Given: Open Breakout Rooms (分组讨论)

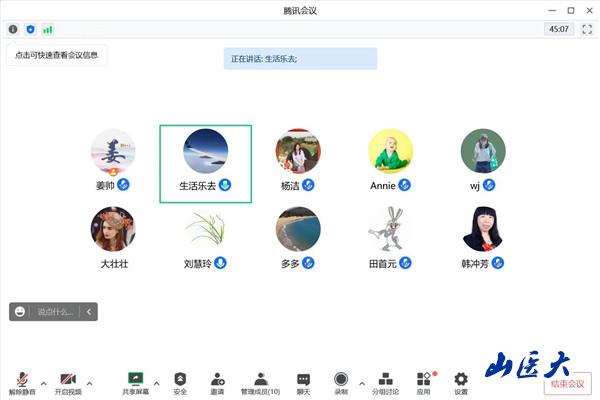Looking at the screenshot, I should 385,382.
